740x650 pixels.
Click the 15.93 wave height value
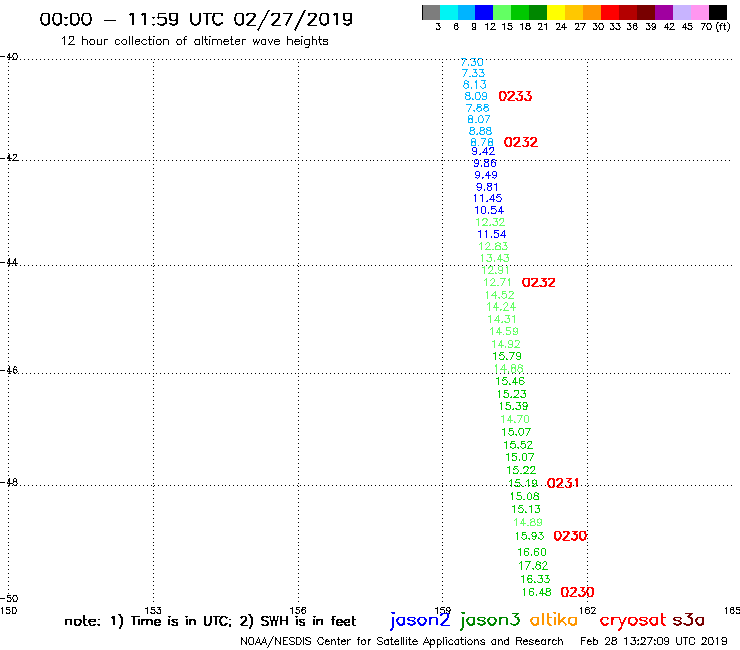530,536
